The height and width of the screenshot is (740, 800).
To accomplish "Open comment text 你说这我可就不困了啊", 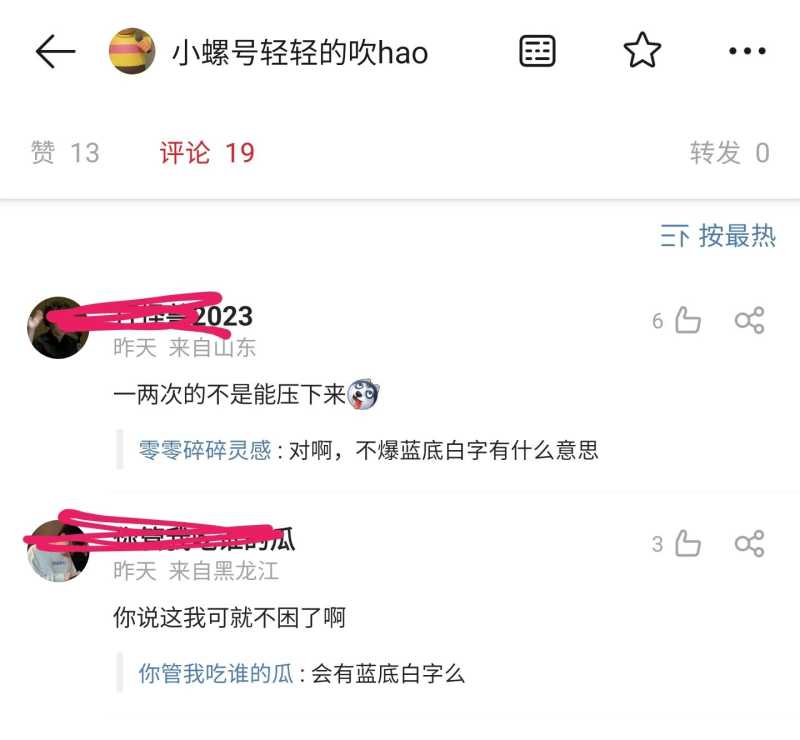I will (x=230, y=618).
